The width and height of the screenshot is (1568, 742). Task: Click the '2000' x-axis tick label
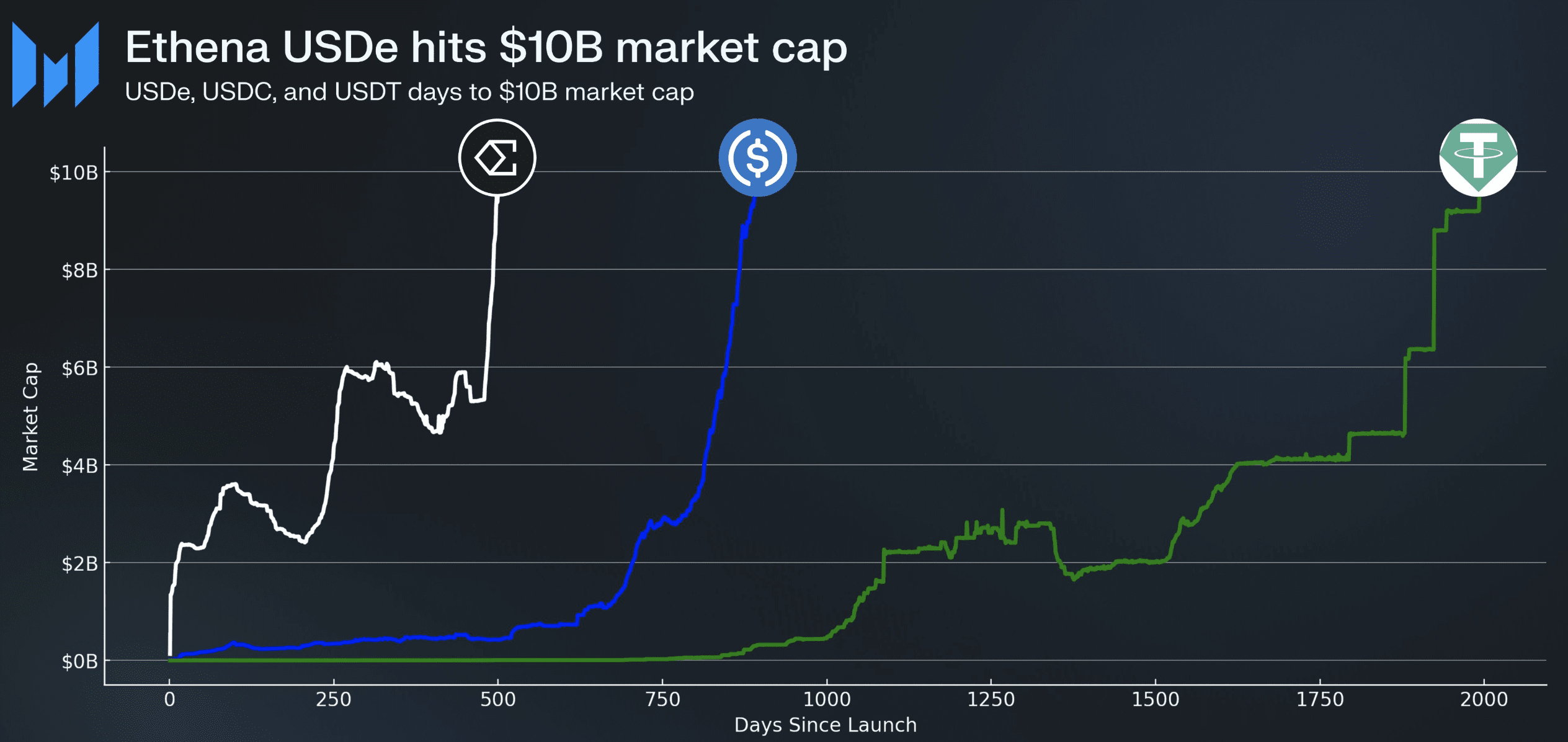[1484, 700]
